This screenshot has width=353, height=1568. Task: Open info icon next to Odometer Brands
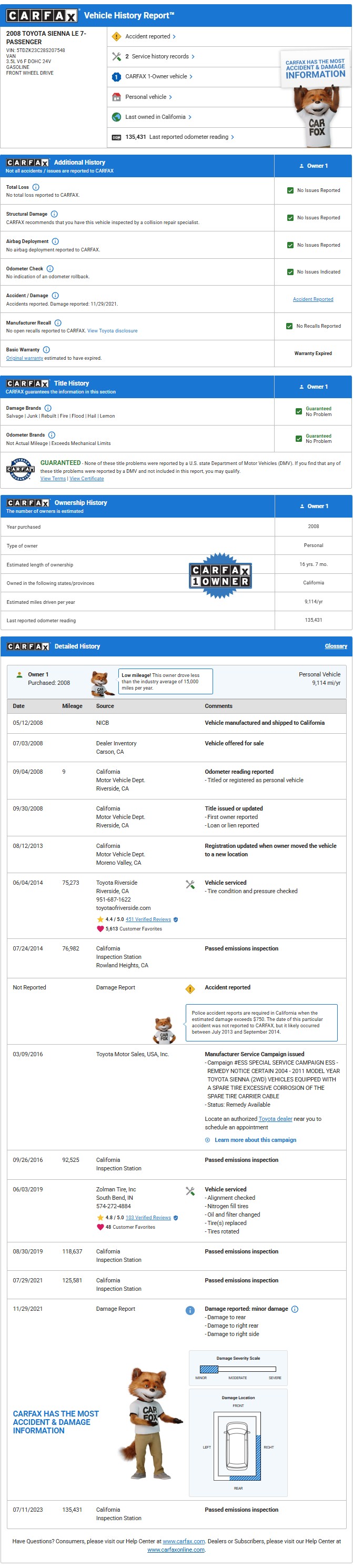[x=52, y=435]
